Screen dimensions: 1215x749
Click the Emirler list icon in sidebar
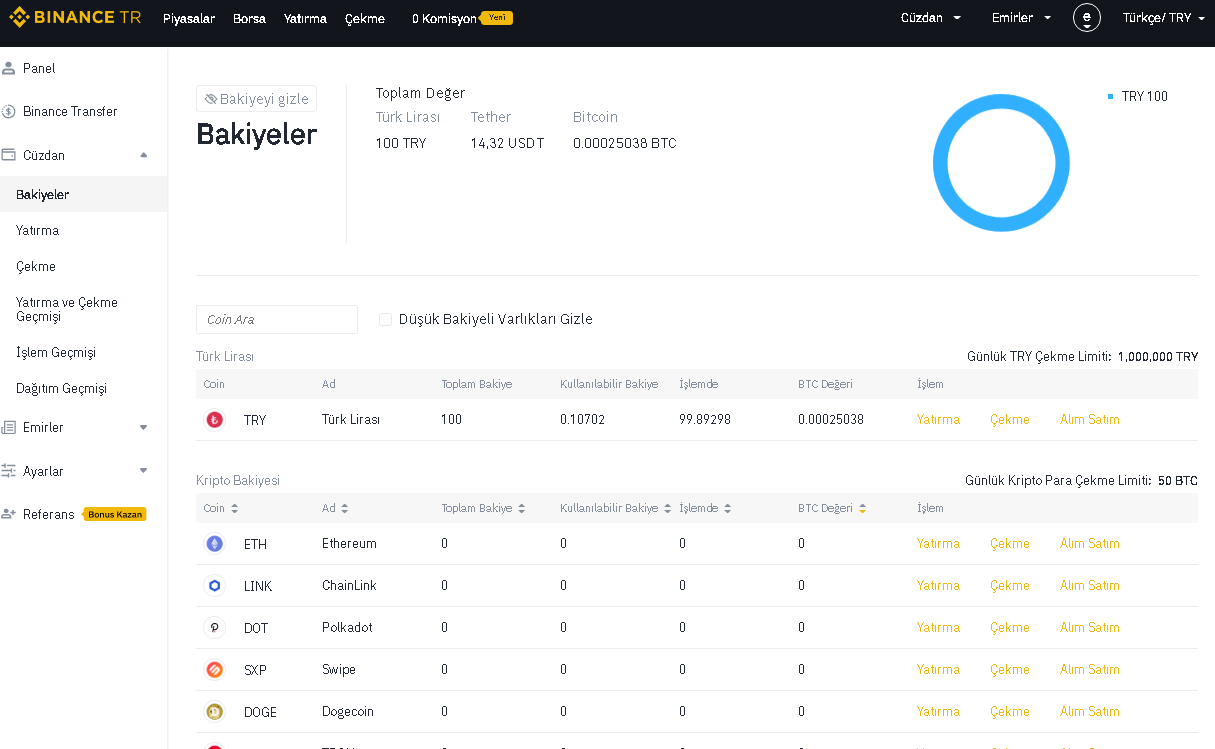tap(9, 427)
